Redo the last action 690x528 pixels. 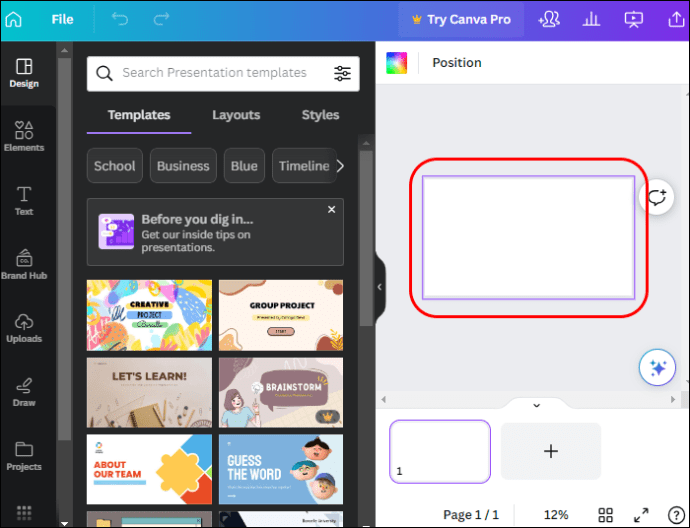[x=161, y=19]
